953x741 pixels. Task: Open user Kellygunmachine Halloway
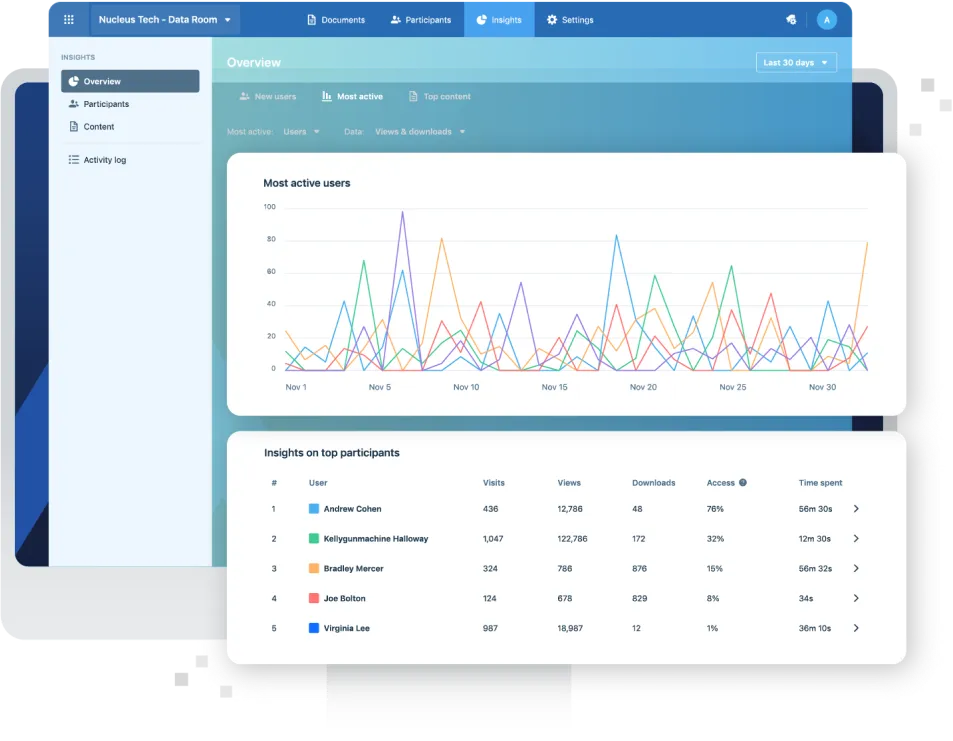coord(376,539)
